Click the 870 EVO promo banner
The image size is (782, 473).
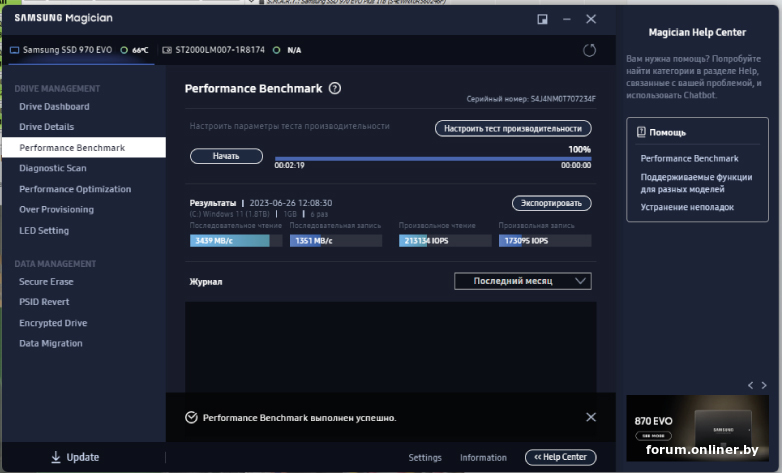697,428
